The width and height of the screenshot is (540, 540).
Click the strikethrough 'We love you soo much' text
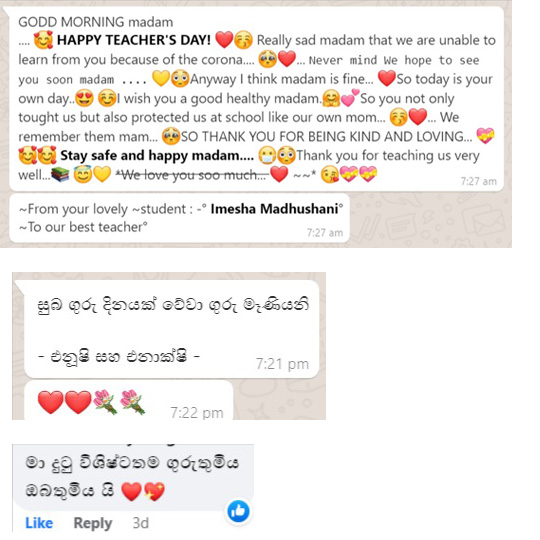192,175
